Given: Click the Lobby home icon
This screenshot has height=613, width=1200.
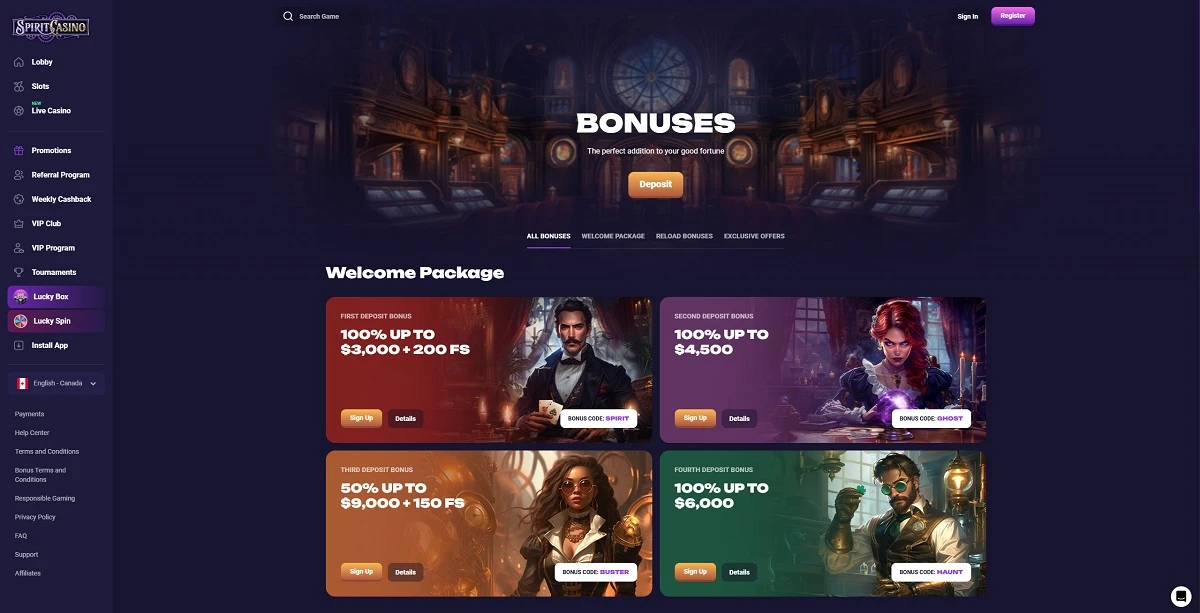Looking at the screenshot, I should point(19,62).
